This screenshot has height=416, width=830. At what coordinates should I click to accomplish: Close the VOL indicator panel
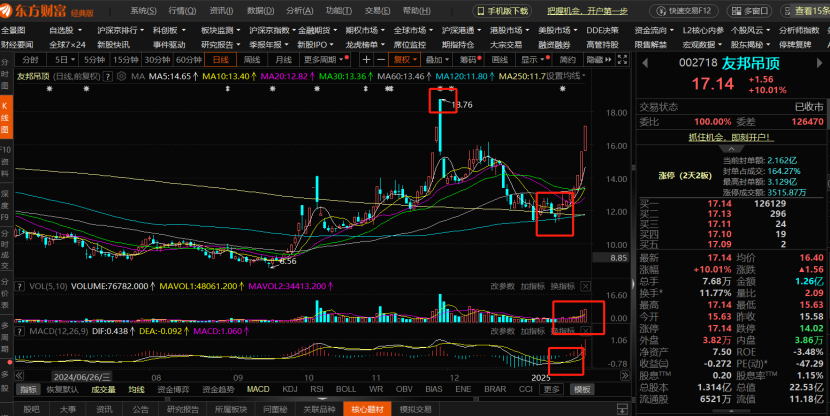[585, 286]
